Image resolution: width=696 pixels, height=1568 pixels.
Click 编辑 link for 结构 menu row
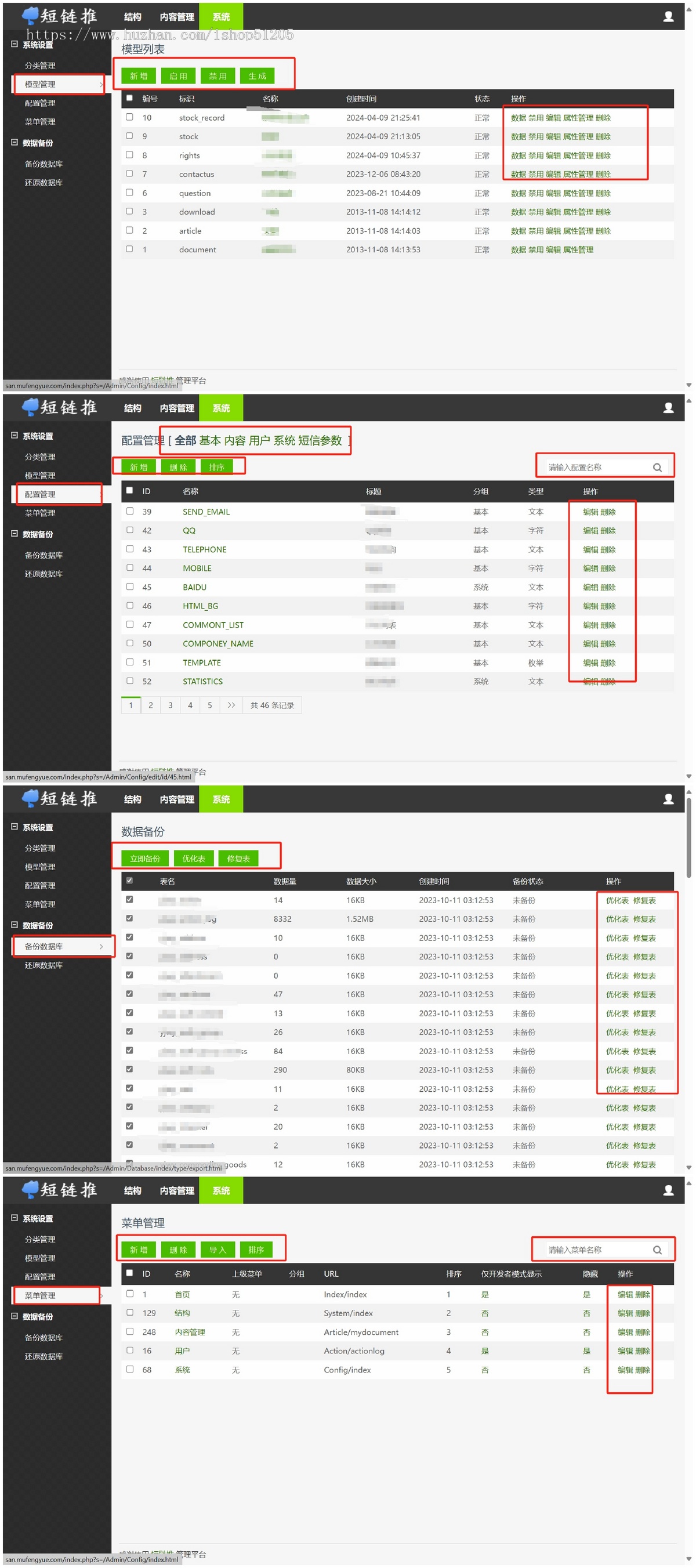625,1313
